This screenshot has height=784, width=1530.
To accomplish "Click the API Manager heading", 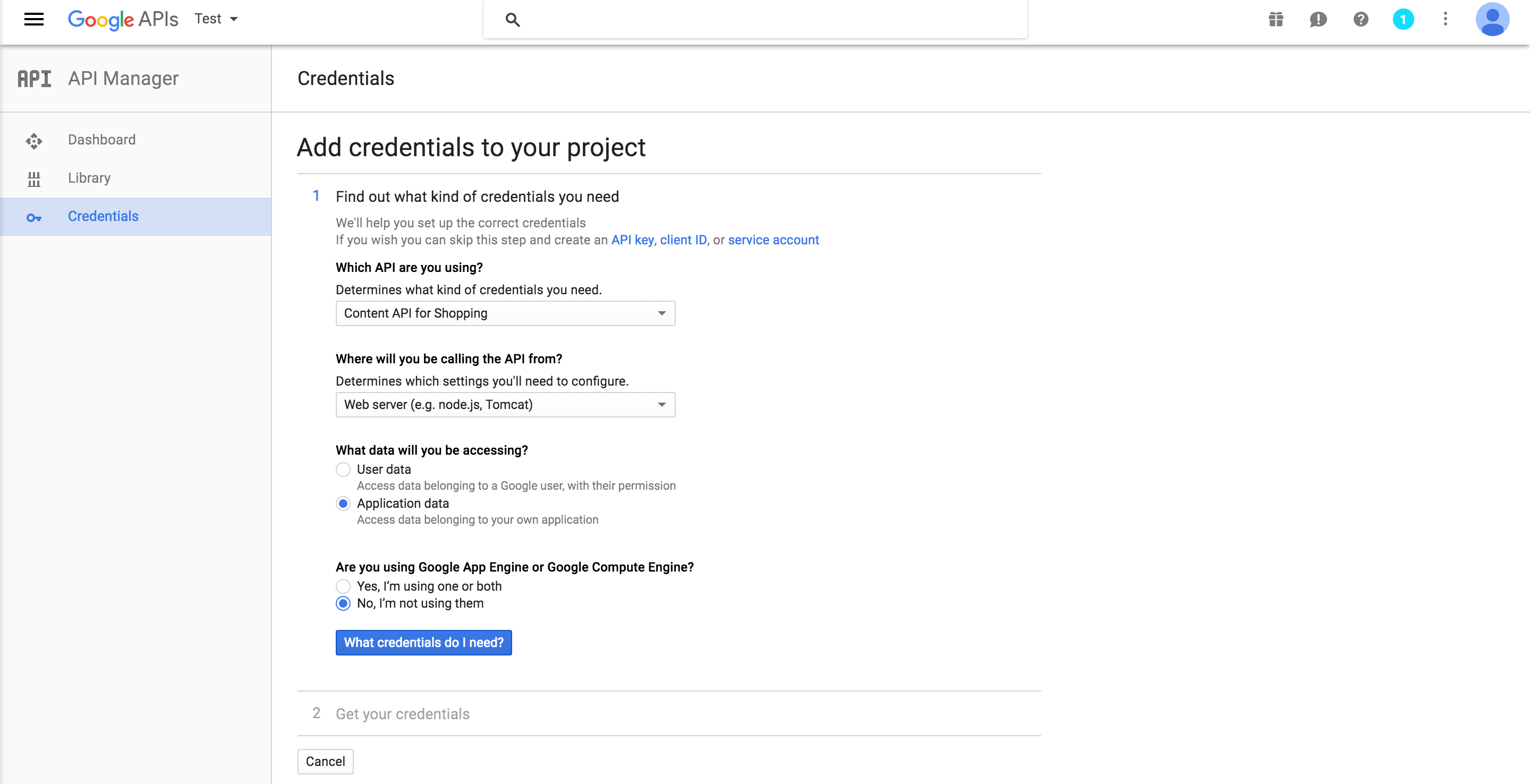I will (123, 79).
